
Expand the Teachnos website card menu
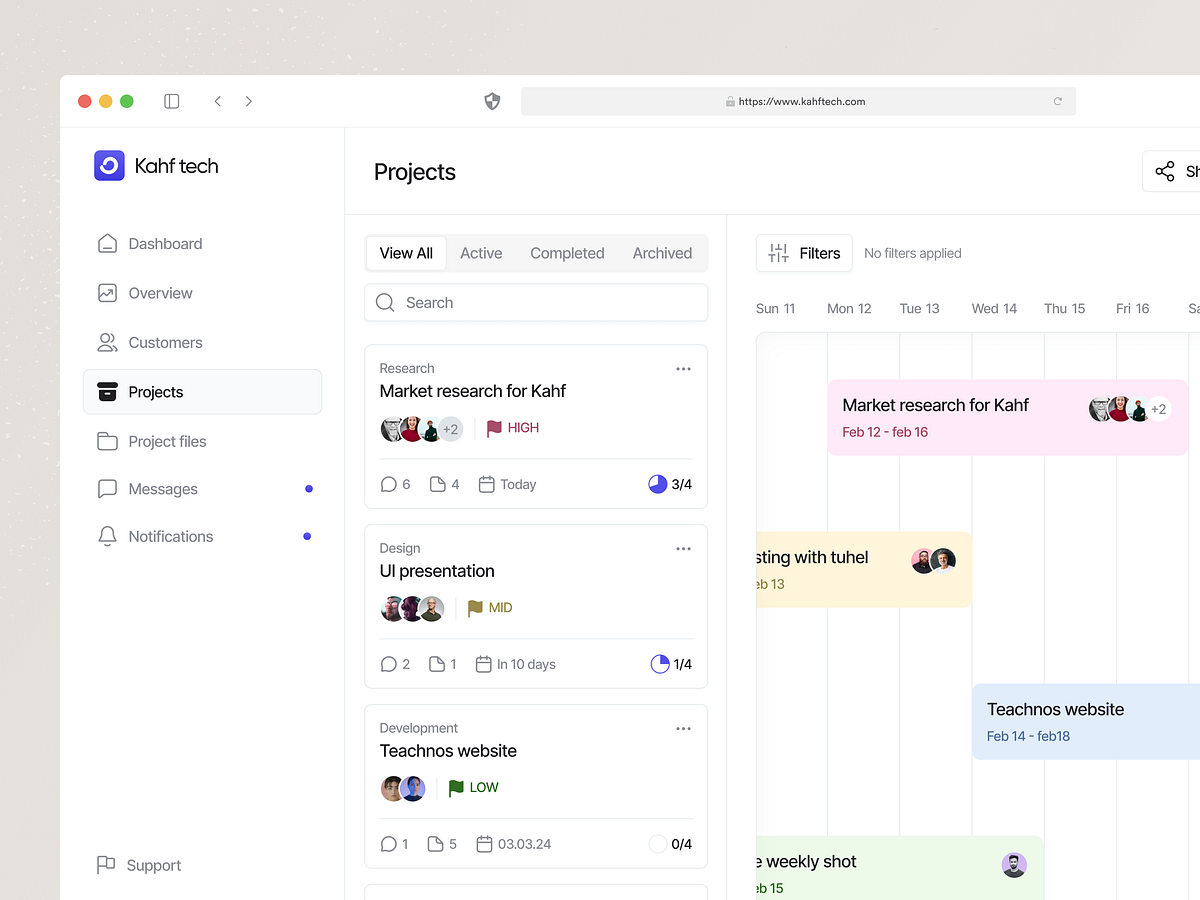tap(683, 728)
